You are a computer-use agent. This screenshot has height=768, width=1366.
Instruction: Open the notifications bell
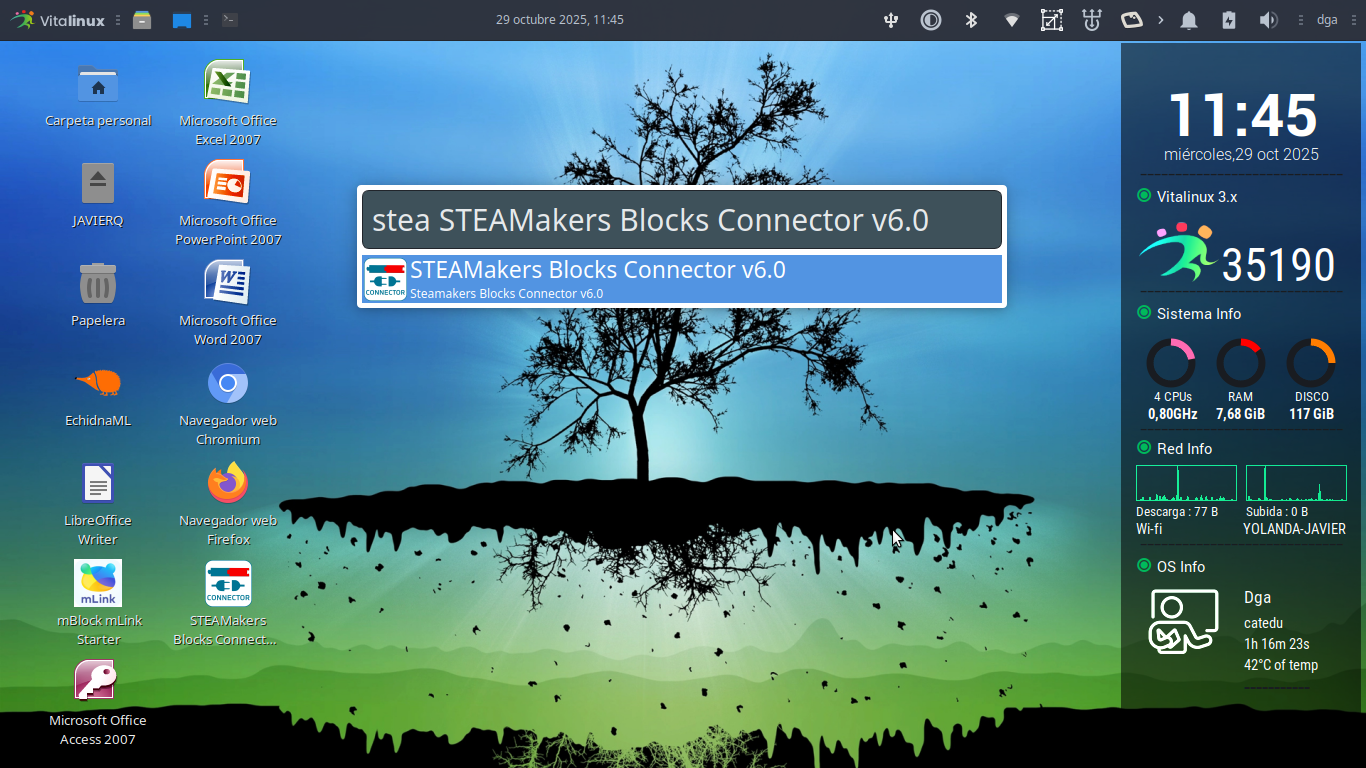point(1188,20)
